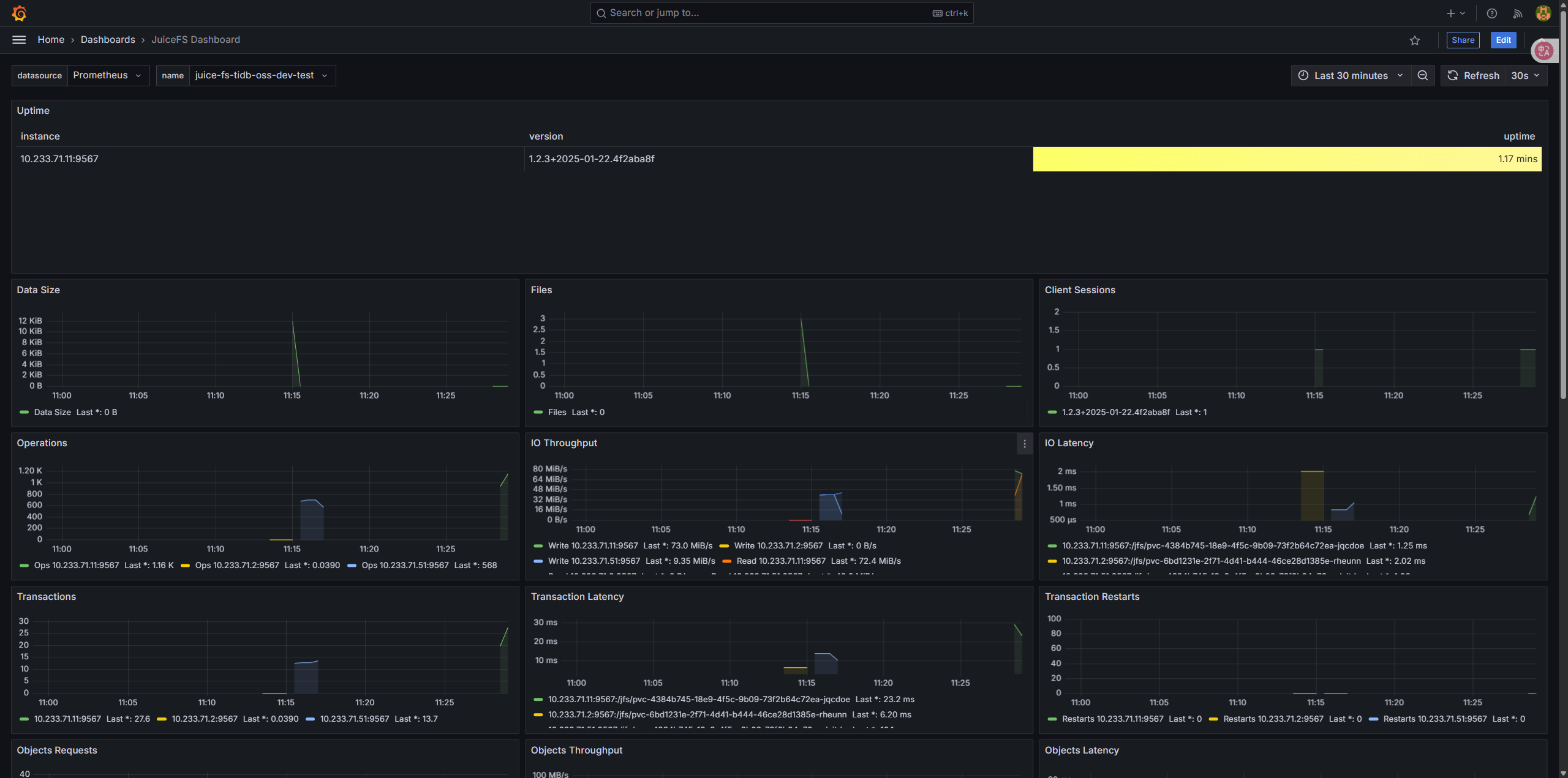Toggle Restarts 10.233.71.51:9567 legend series
Screen dimensions: 1568x778
point(1435,719)
